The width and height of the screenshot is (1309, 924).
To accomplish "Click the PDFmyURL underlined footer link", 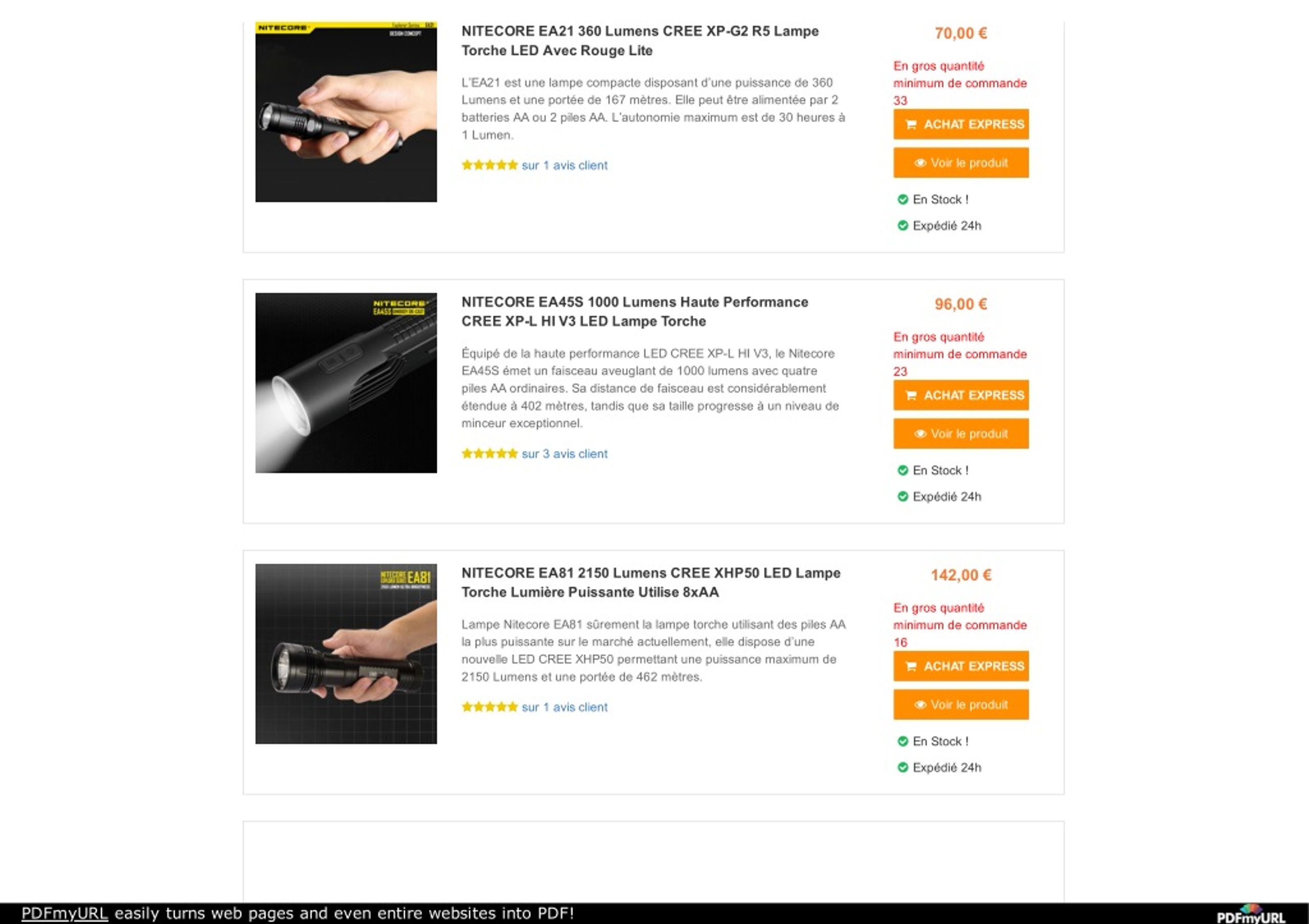I will [64, 913].
